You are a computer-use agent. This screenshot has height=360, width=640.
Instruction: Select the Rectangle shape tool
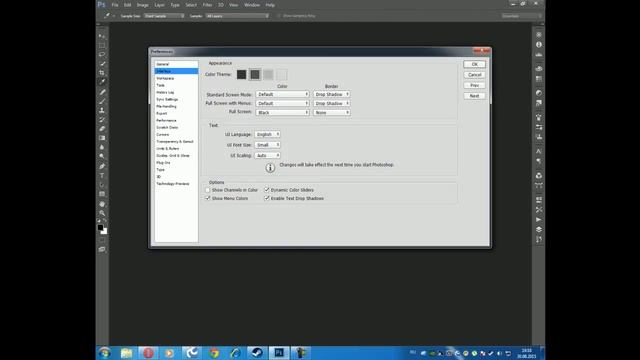pos(102,194)
